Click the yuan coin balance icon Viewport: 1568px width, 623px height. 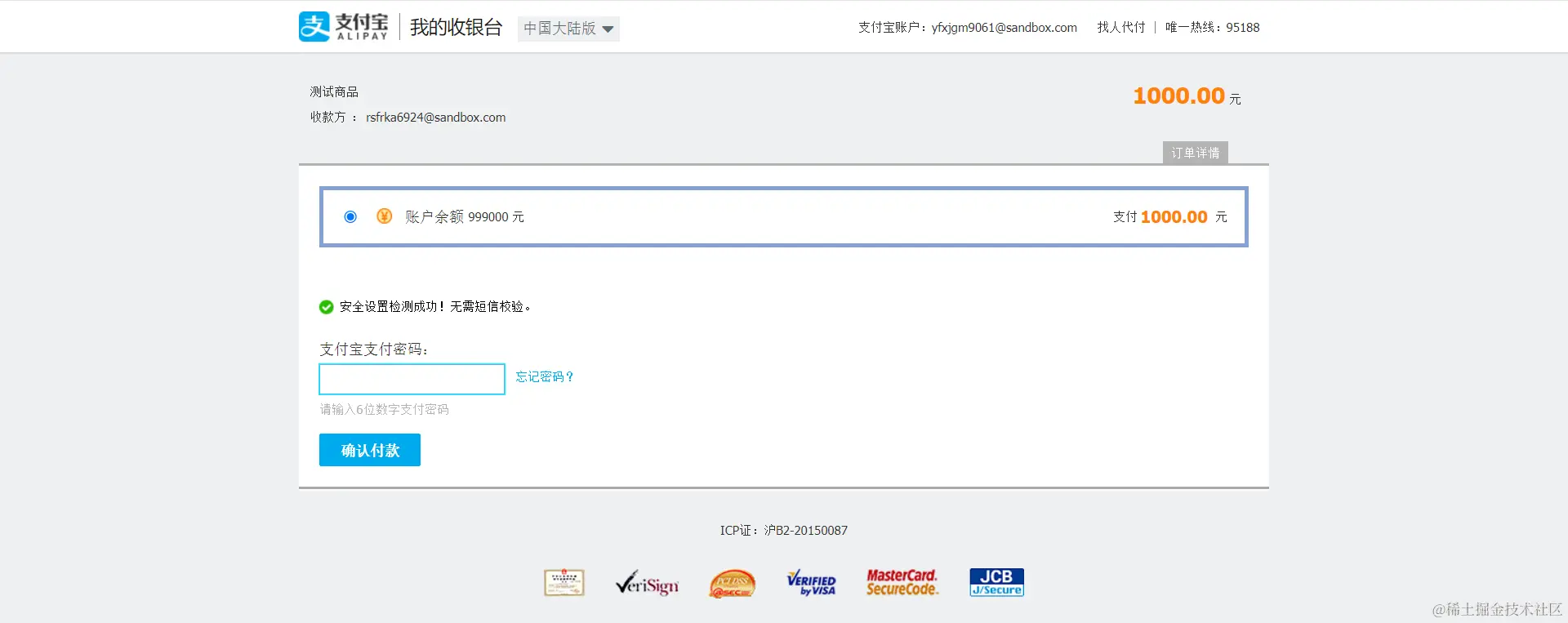(384, 216)
